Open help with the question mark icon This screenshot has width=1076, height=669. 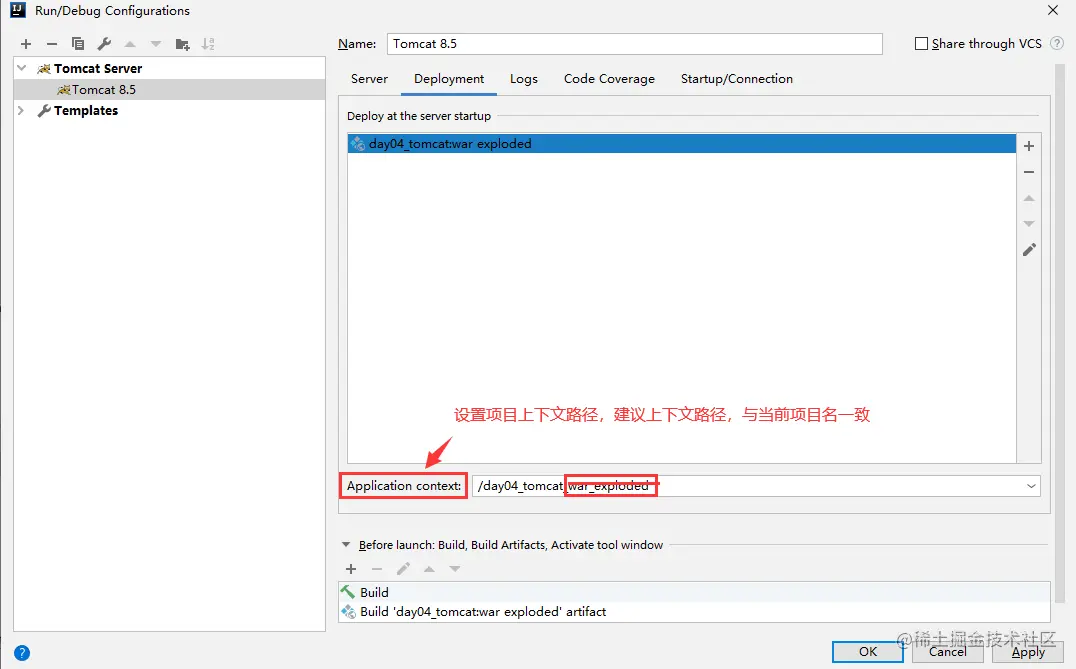point(22,653)
